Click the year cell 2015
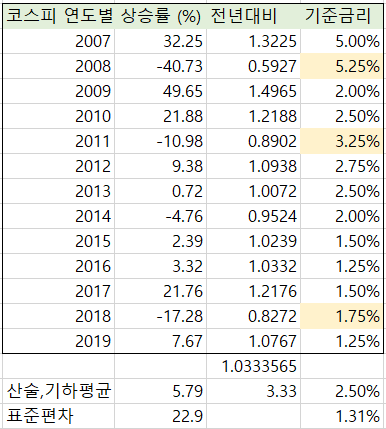386x429 pixels. [x=59, y=241]
